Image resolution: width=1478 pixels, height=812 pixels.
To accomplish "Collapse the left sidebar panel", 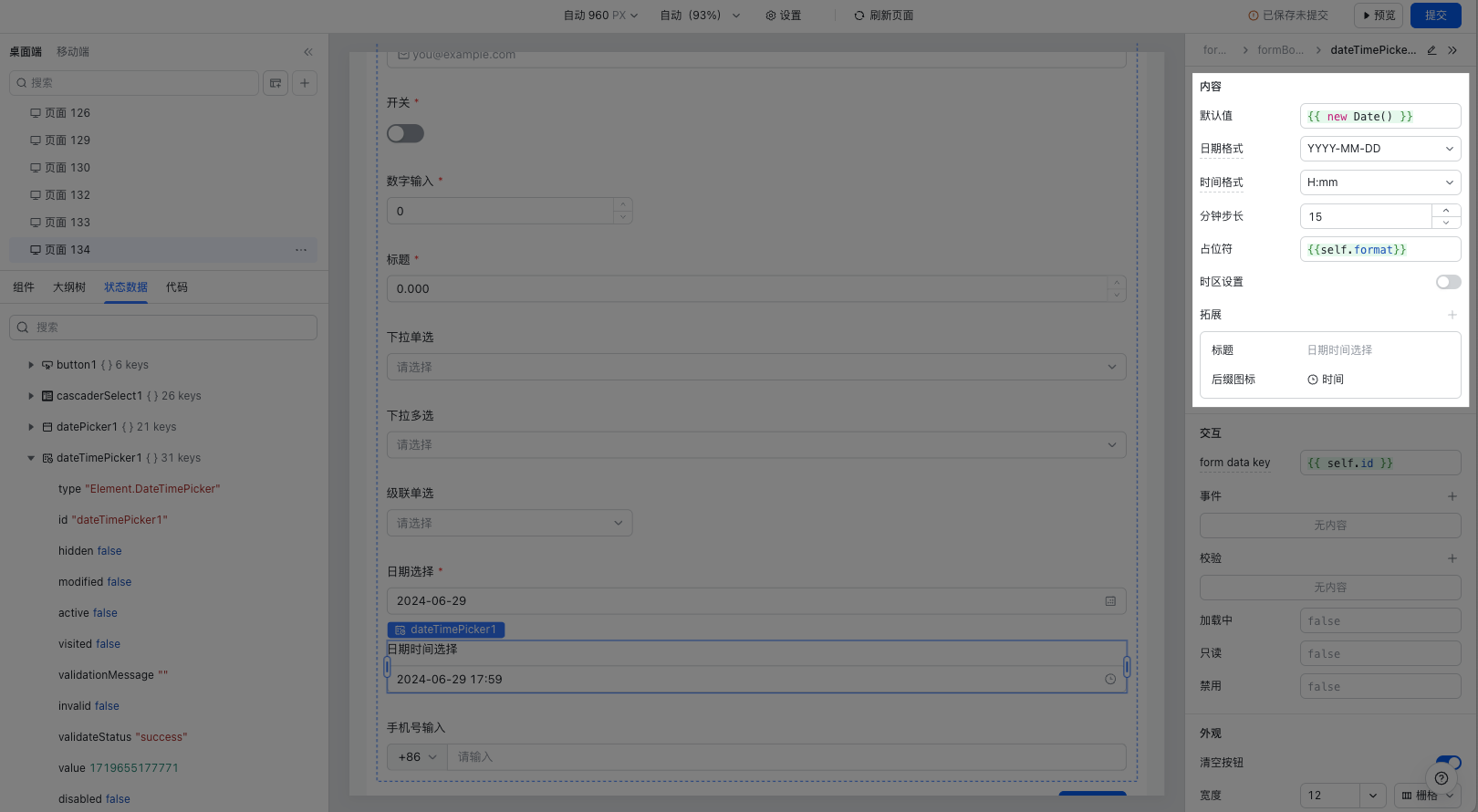I will pos(308,52).
